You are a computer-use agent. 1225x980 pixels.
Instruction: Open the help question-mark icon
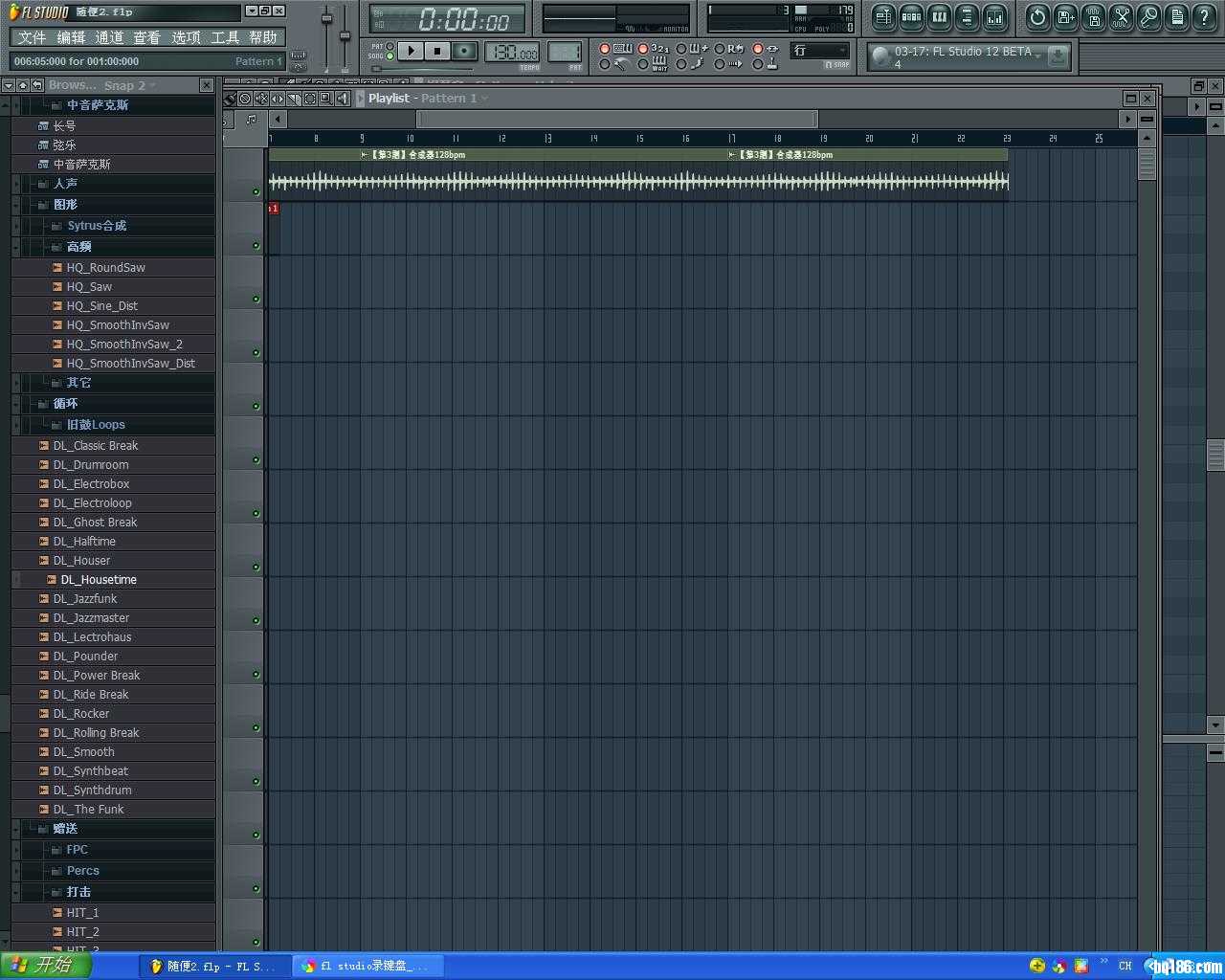click(x=1204, y=16)
